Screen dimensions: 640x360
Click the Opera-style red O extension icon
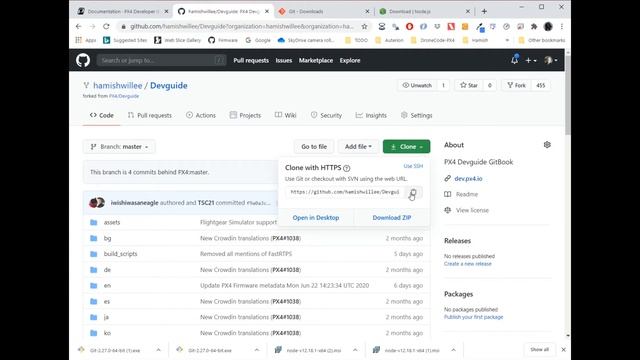point(409,27)
